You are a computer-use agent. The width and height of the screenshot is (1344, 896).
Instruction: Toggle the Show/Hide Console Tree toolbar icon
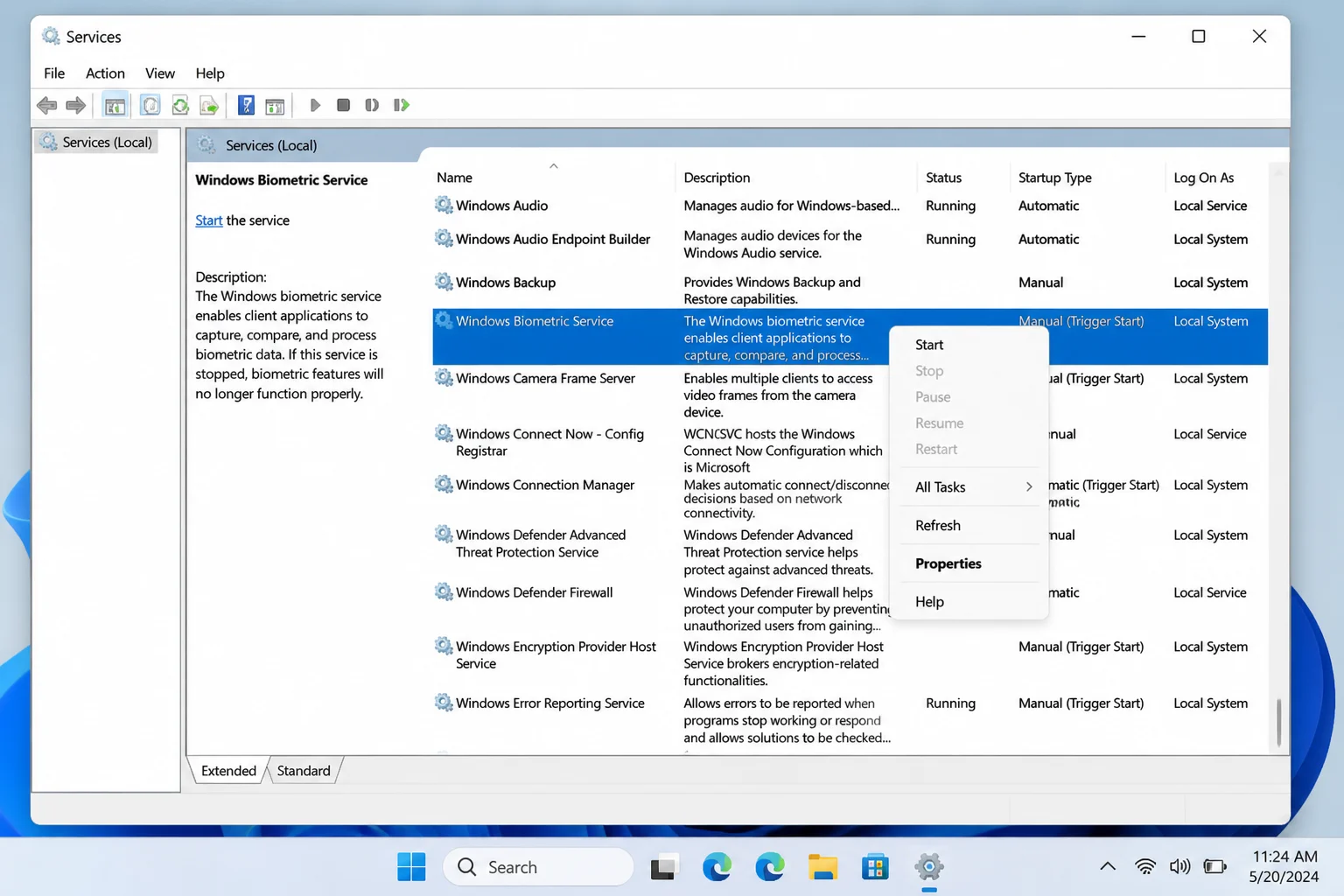115,106
